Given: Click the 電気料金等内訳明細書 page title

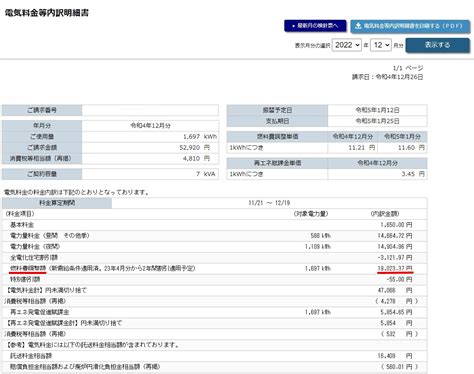Looking at the screenshot, I should pos(47,13).
